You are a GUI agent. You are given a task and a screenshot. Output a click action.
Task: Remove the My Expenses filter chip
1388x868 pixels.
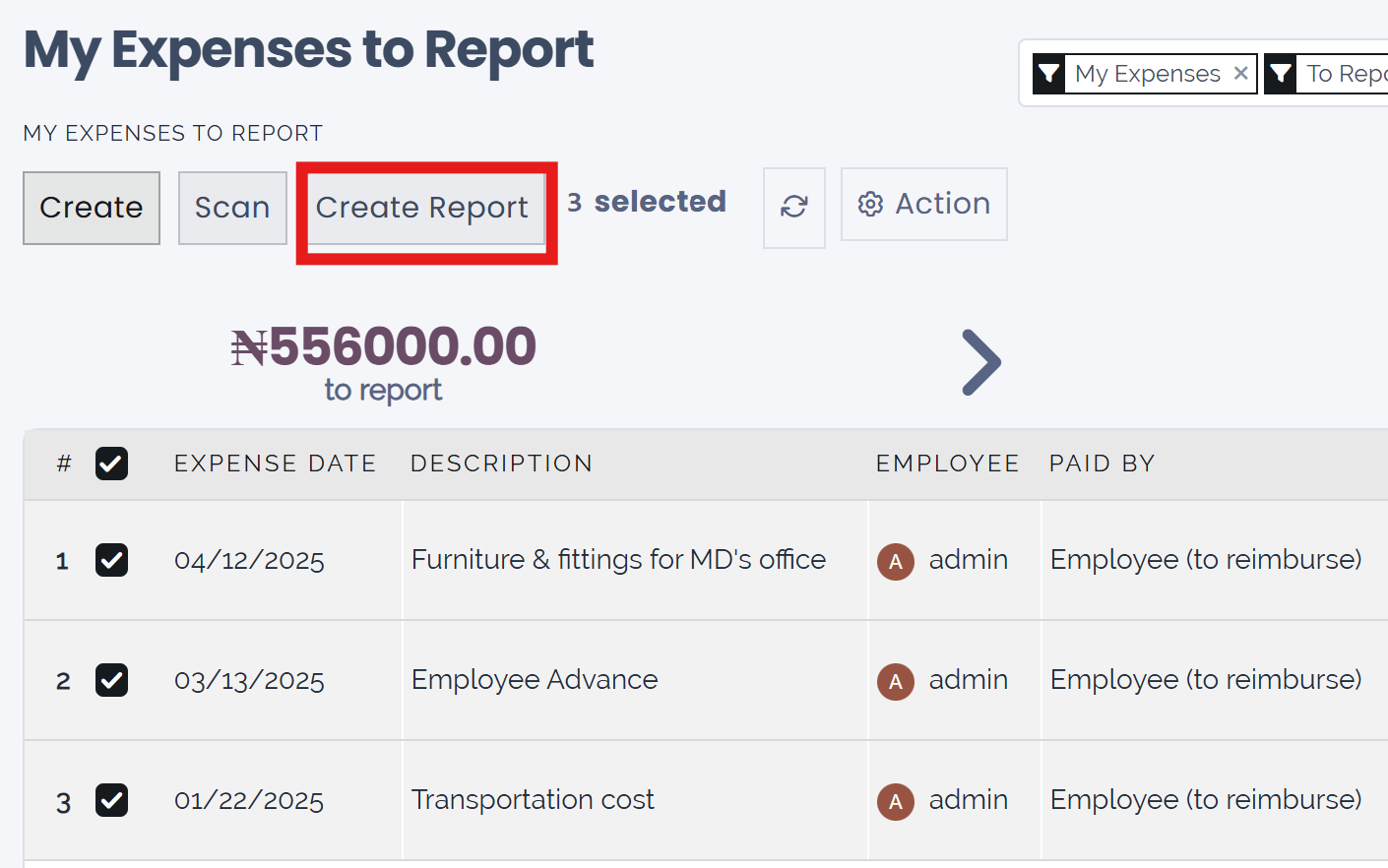(1240, 73)
